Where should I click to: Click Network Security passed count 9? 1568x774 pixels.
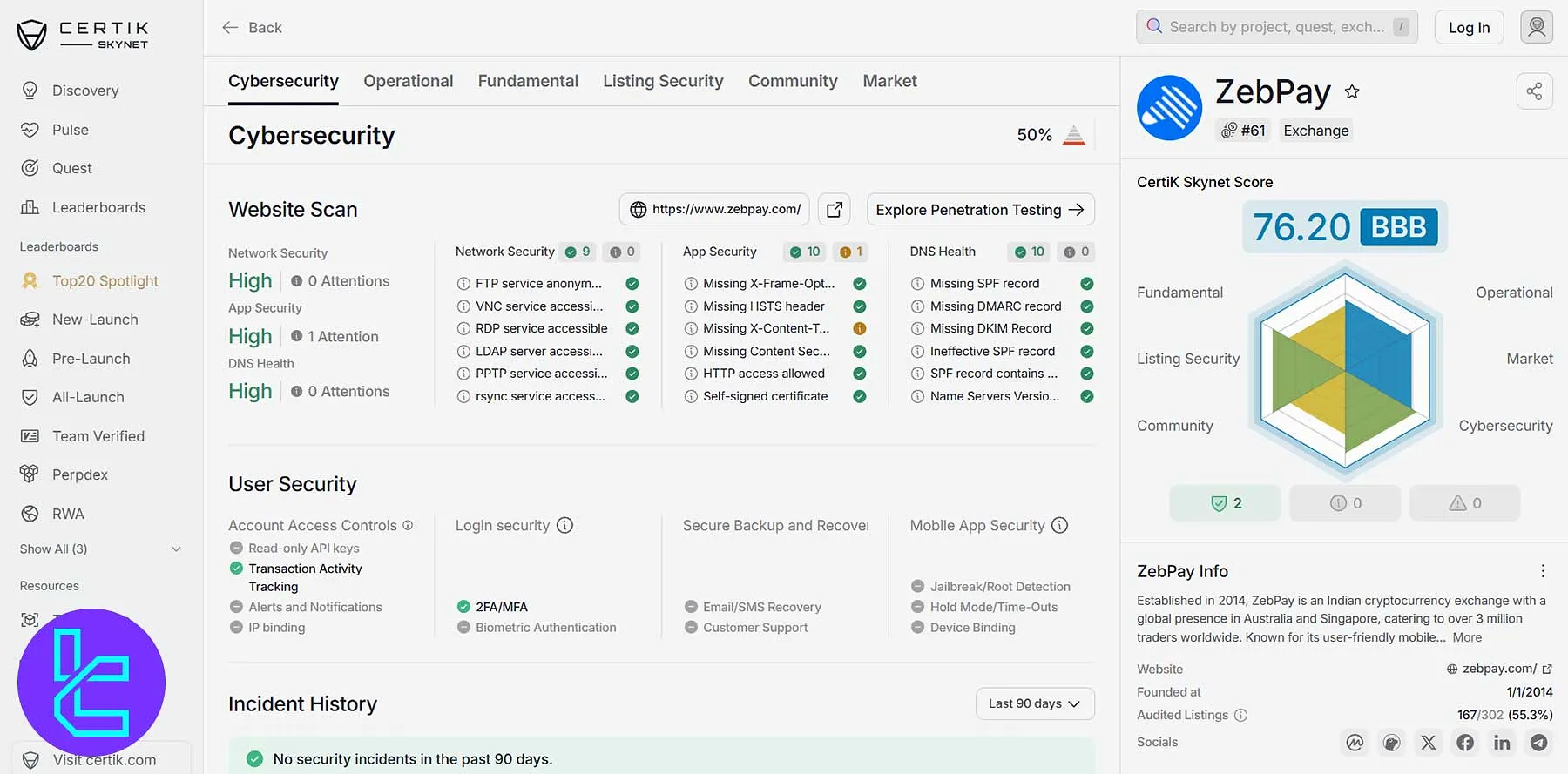pos(578,252)
